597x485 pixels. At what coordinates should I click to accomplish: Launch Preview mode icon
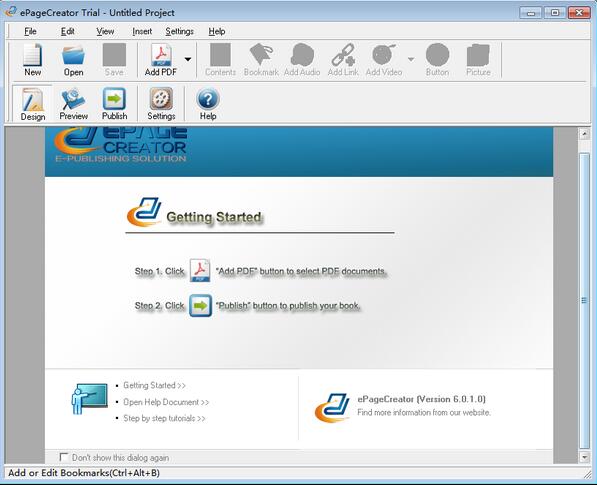73,99
